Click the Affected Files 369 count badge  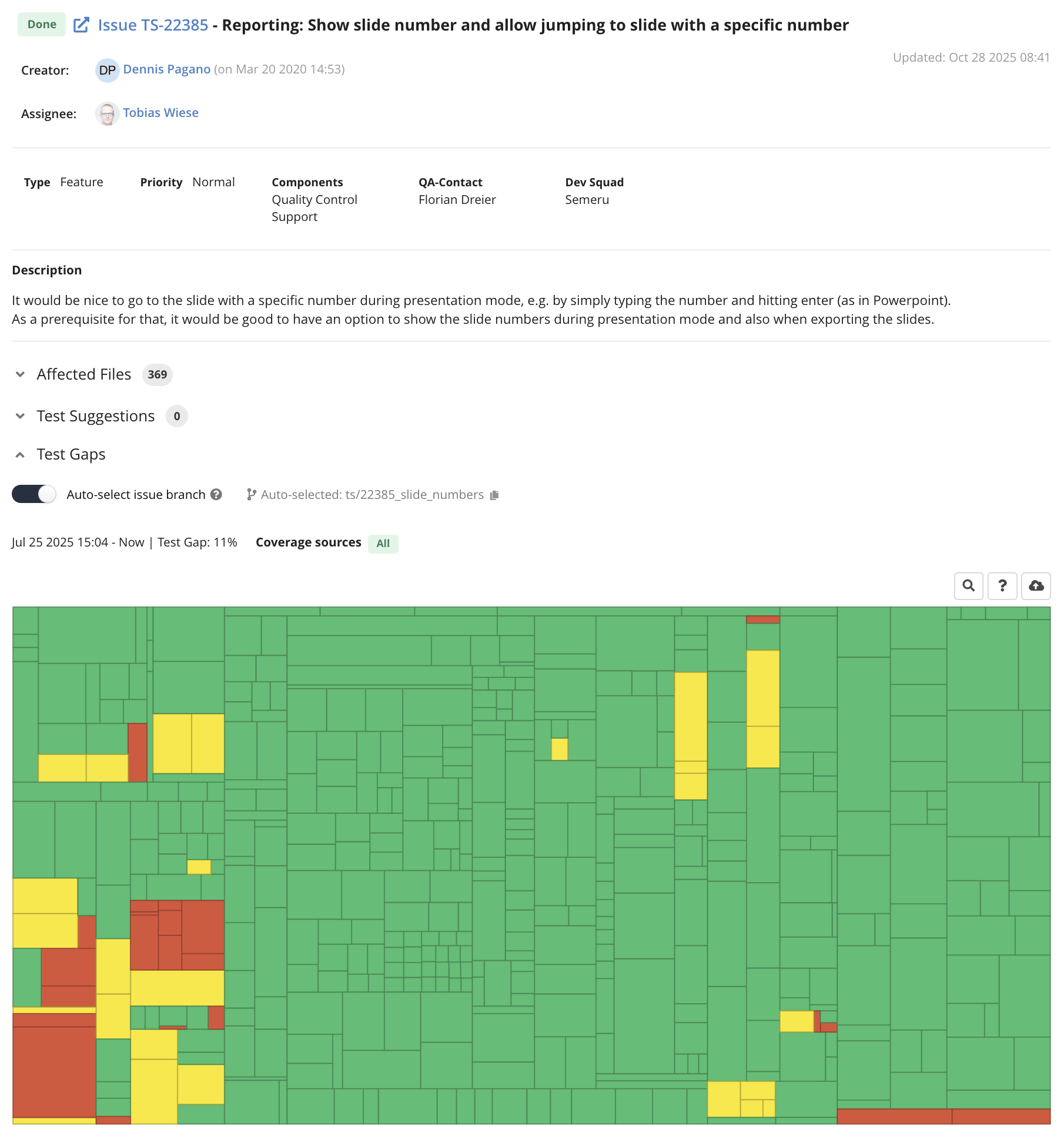[157, 374]
